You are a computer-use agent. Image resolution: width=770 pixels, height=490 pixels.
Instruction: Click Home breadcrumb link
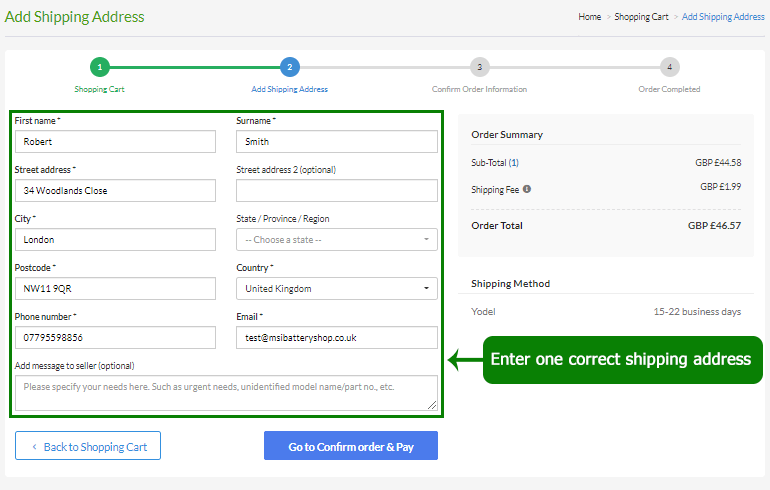pyautogui.click(x=589, y=17)
